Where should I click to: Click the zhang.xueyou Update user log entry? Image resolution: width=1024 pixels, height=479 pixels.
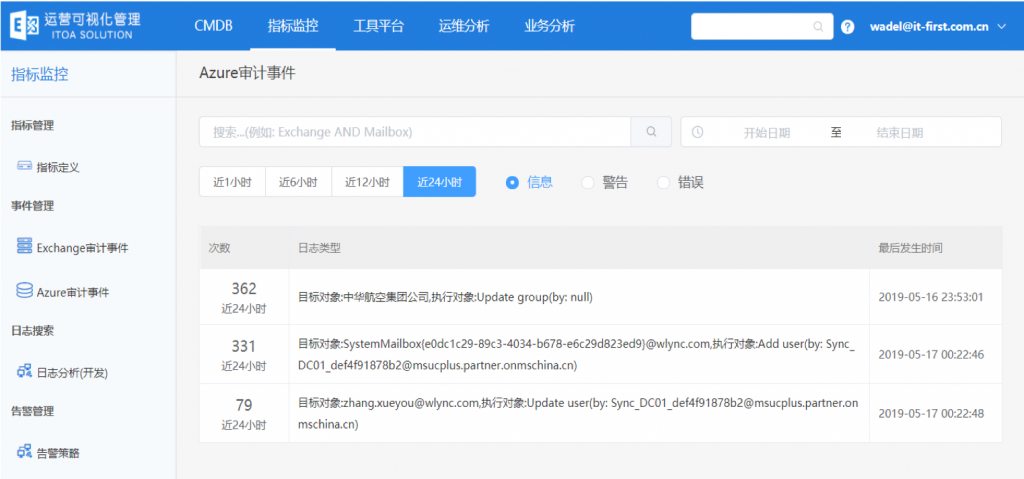[x=578, y=414]
